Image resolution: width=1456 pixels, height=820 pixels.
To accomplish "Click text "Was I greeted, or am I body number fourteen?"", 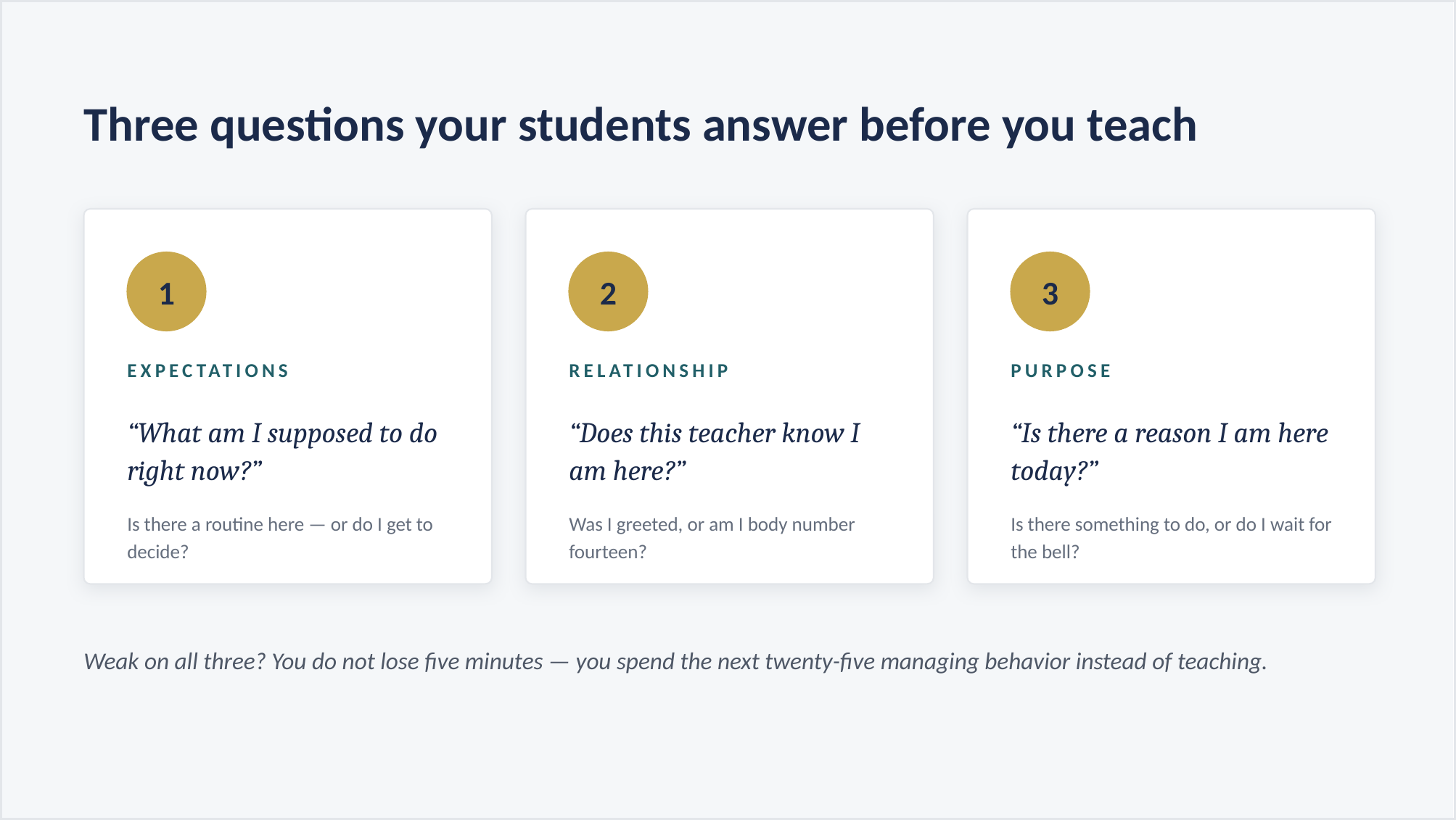I will [712, 538].
